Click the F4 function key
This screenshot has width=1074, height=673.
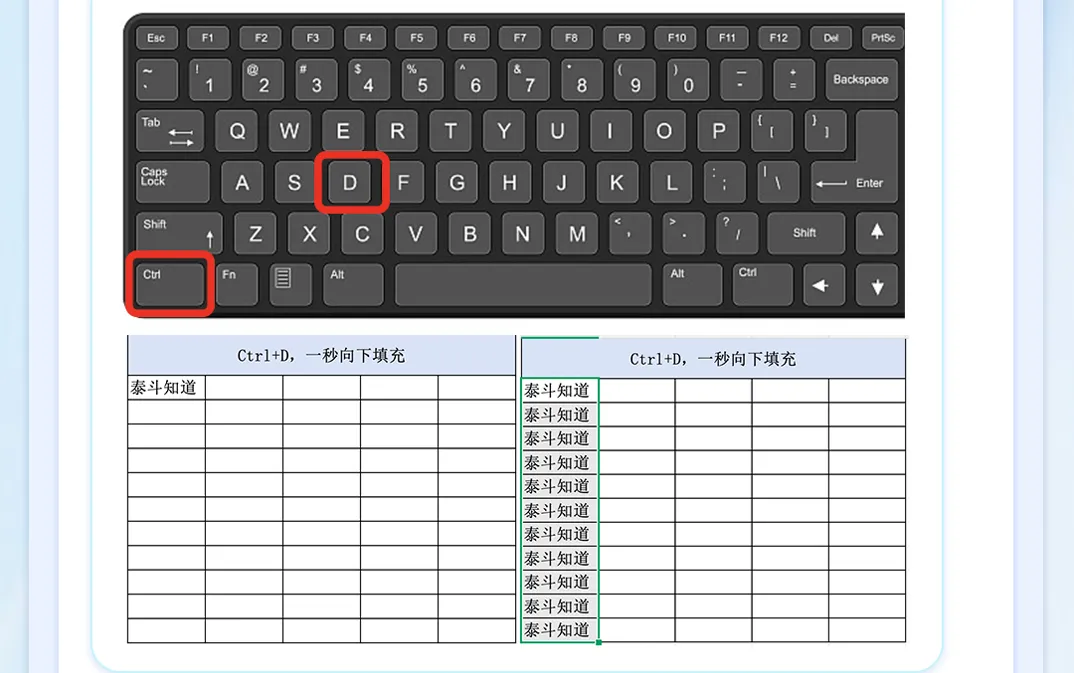click(365, 38)
